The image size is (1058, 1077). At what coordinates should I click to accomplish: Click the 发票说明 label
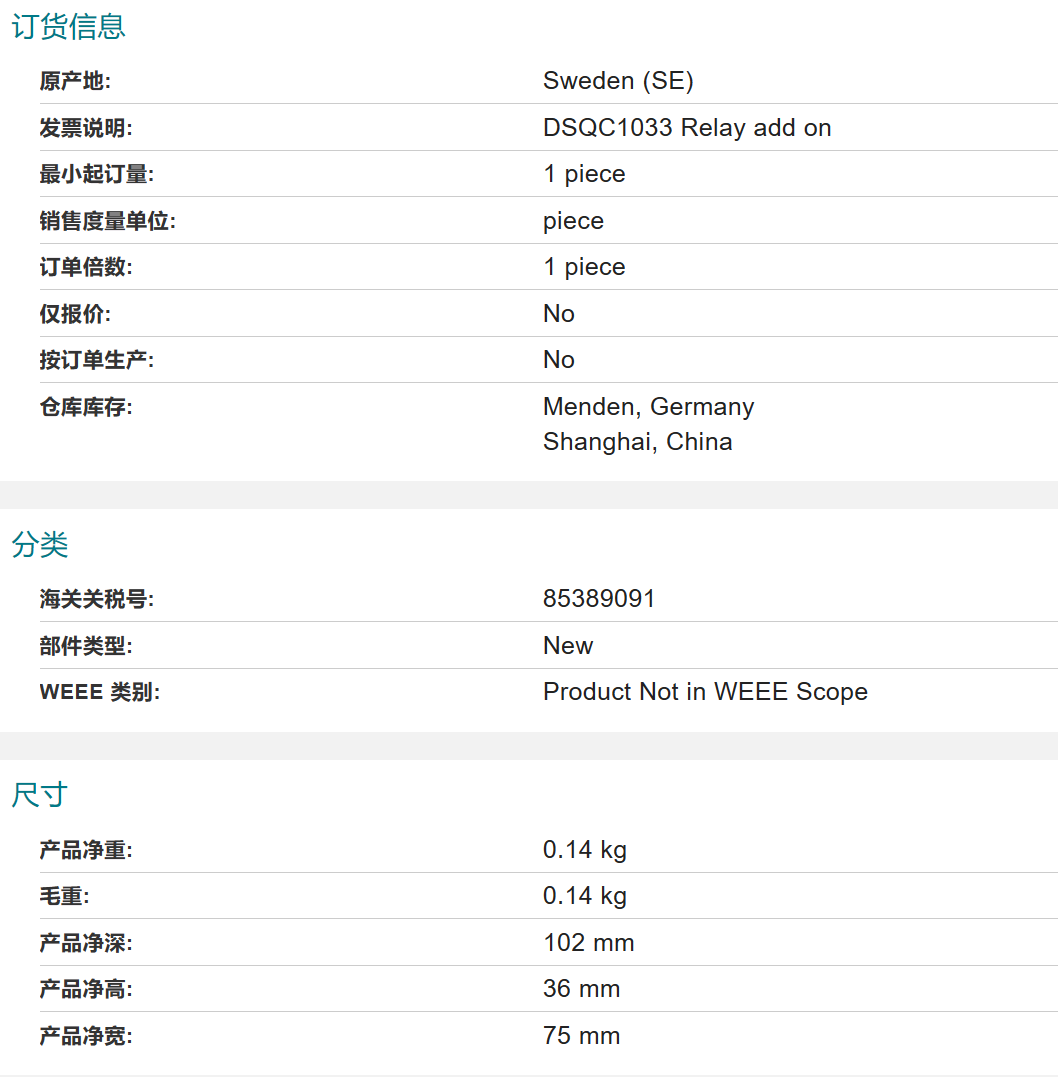coord(86,128)
